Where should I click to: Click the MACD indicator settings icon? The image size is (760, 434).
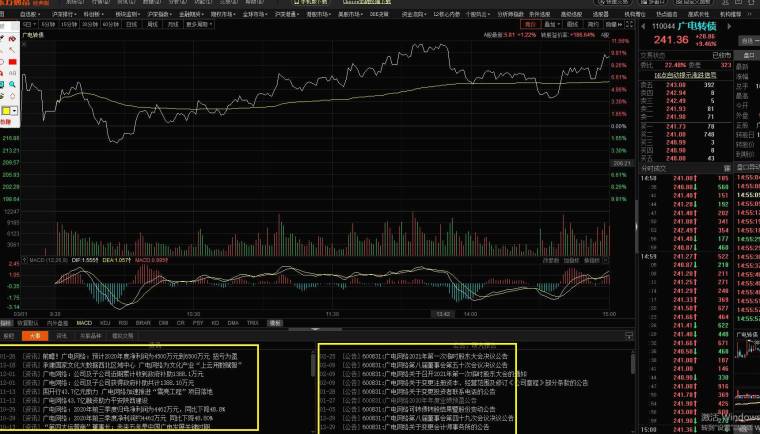pos(25,260)
